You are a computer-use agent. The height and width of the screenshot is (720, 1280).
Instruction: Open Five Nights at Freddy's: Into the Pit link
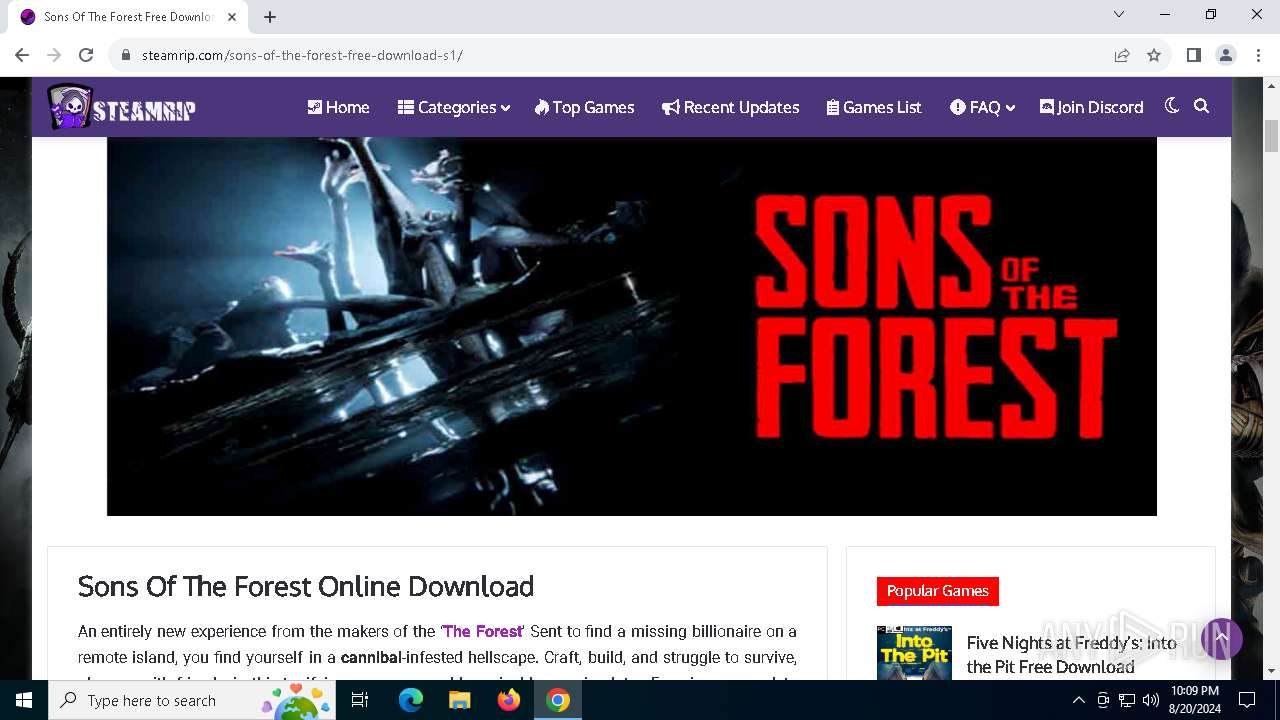coord(1071,654)
